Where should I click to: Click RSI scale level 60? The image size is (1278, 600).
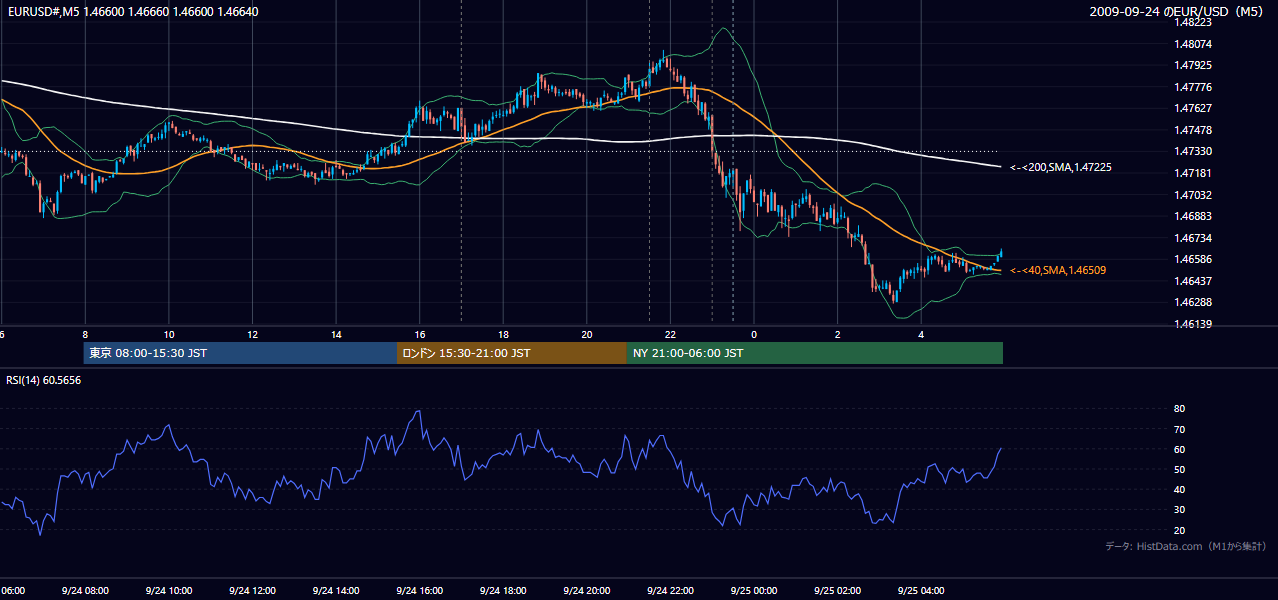[x=1179, y=449]
